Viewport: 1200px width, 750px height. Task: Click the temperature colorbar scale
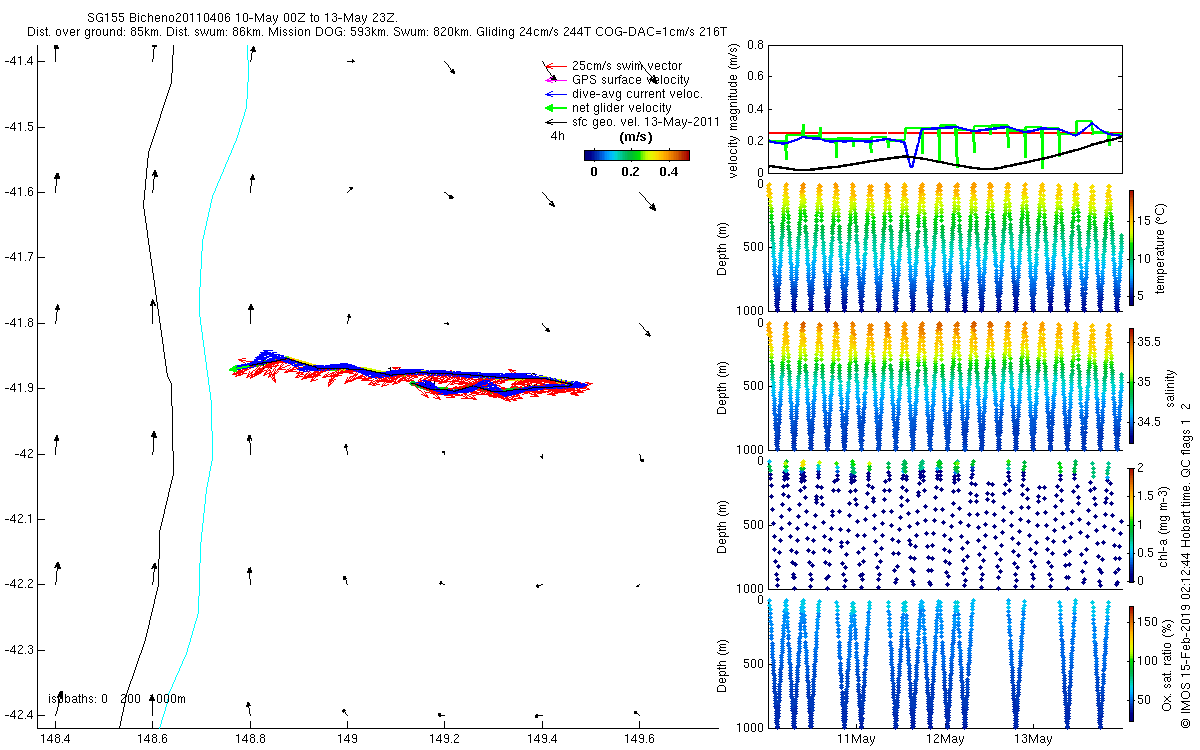tap(1131, 247)
